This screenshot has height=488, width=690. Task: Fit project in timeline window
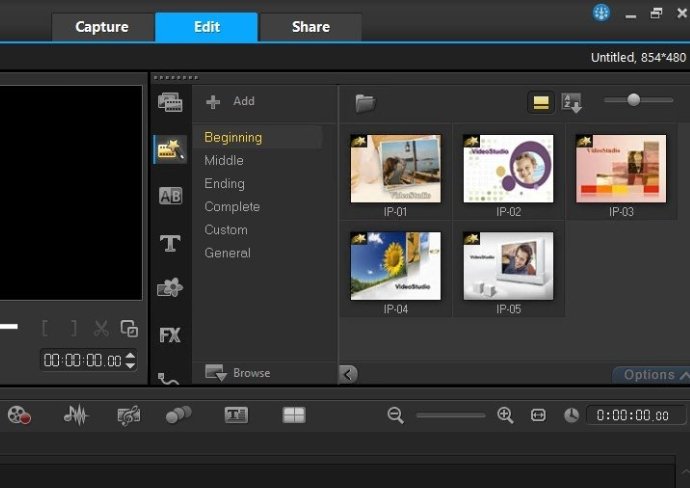pos(538,415)
